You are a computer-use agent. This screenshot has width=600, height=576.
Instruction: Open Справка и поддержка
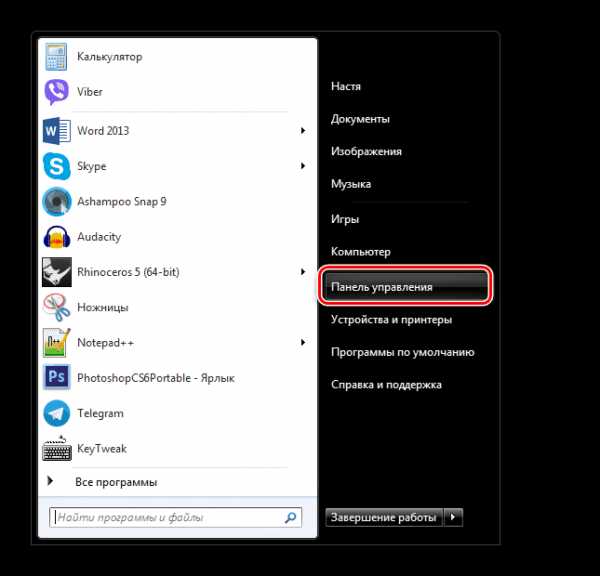[386, 385]
